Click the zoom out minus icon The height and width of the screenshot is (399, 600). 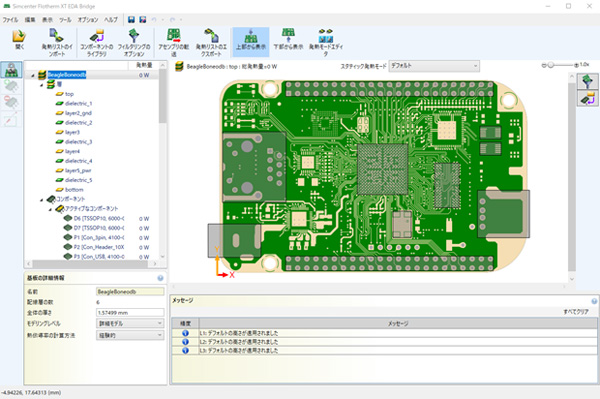(544, 65)
